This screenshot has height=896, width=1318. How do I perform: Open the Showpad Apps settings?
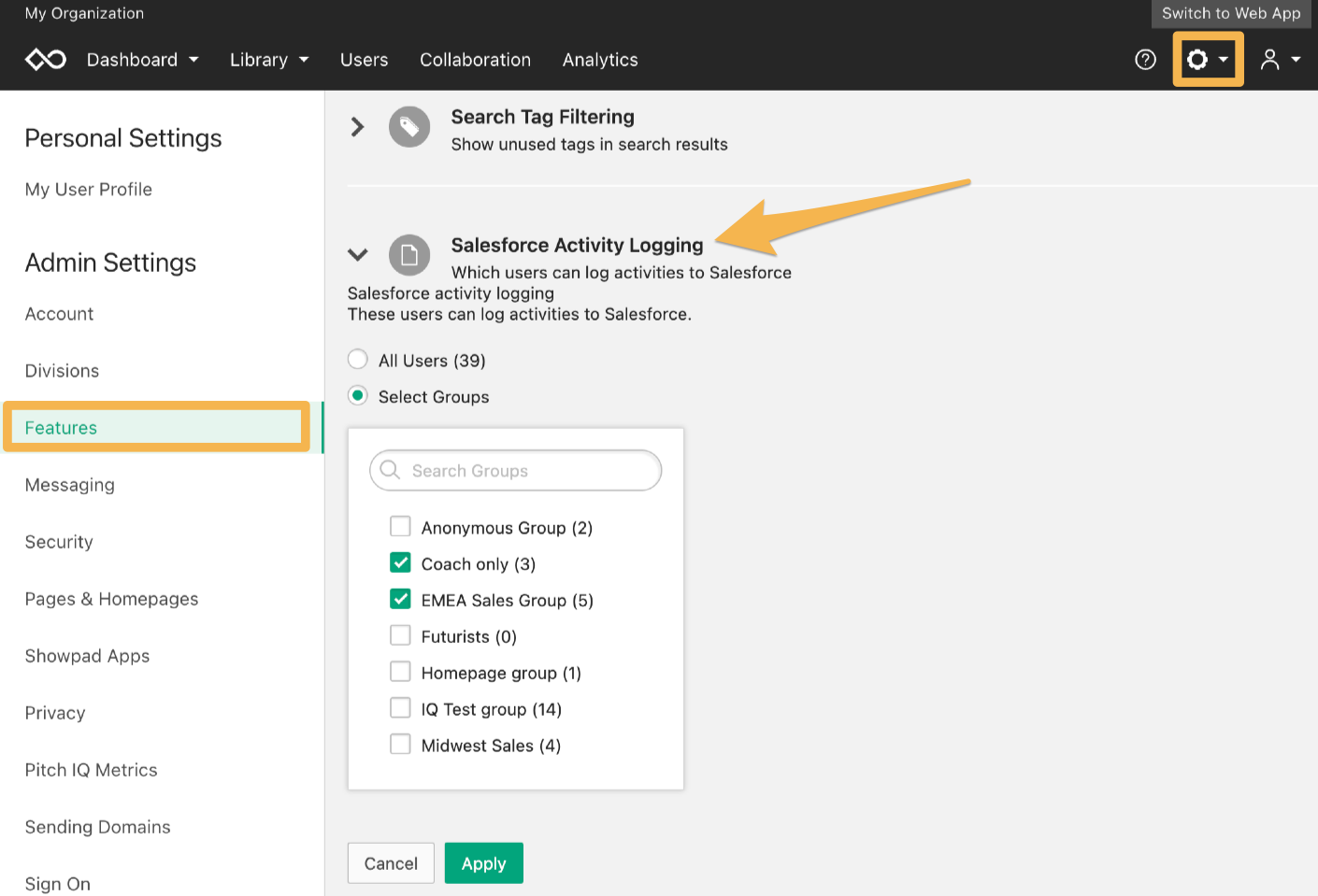click(88, 656)
